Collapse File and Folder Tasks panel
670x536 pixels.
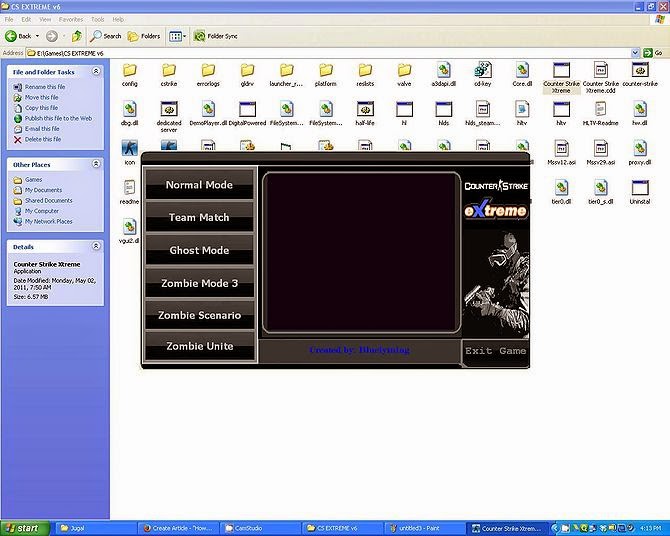[x=96, y=71]
